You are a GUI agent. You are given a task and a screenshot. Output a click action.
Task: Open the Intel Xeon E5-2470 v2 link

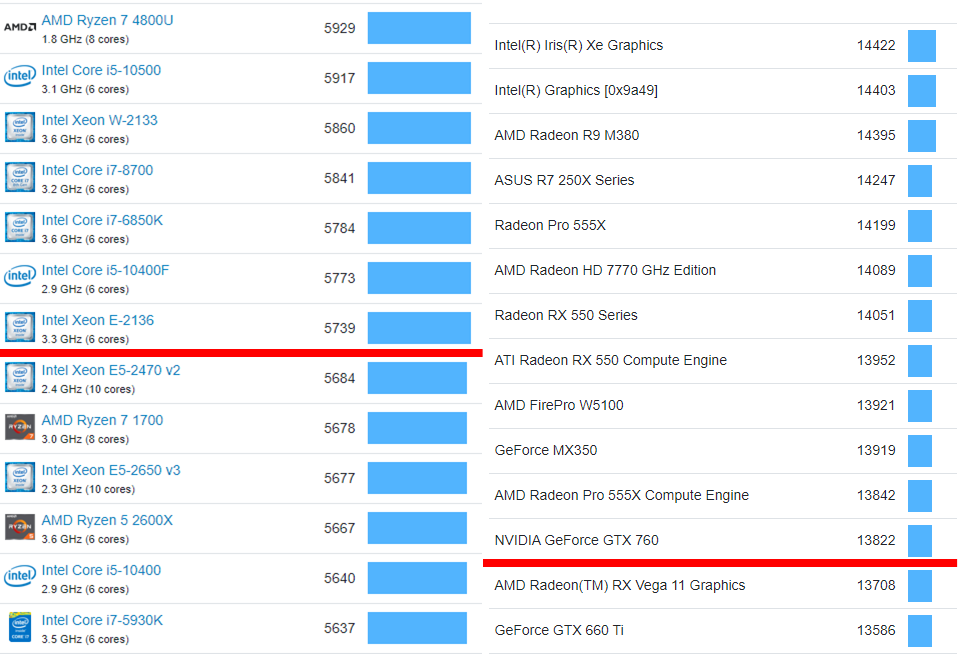(110, 371)
